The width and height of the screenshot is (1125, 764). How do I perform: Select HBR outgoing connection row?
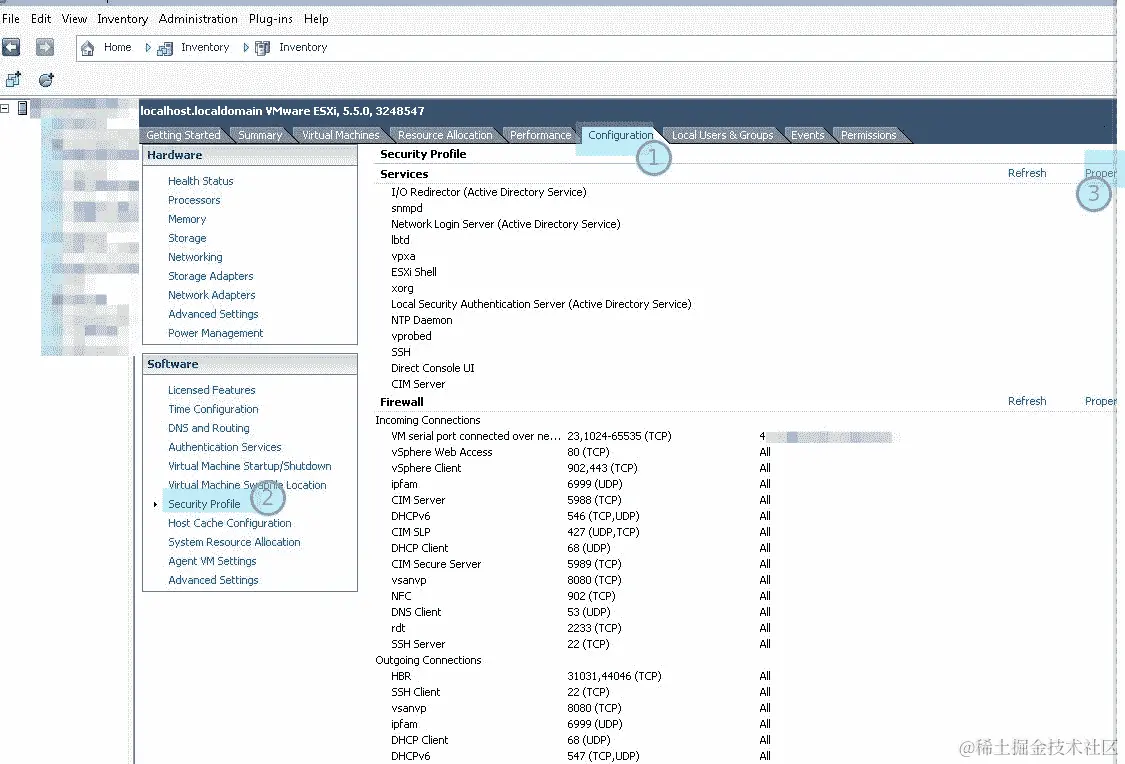[x=581, y=676]
